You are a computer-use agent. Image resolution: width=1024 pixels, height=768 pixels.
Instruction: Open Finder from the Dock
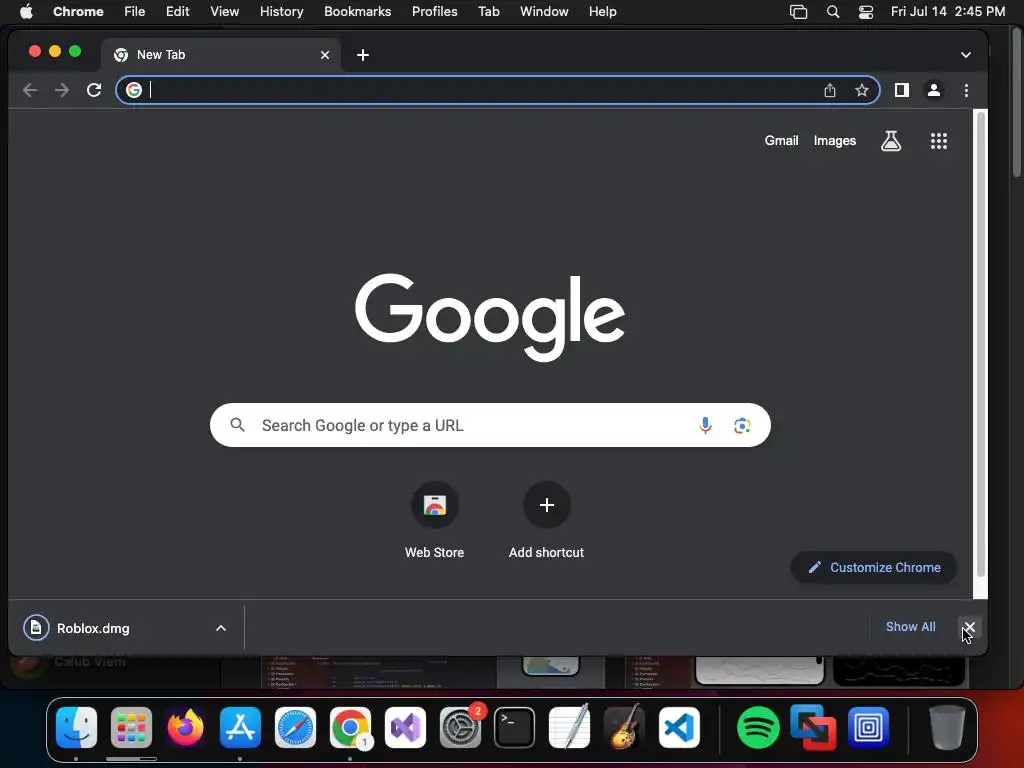pyautogui.click(x=76, y=728)
